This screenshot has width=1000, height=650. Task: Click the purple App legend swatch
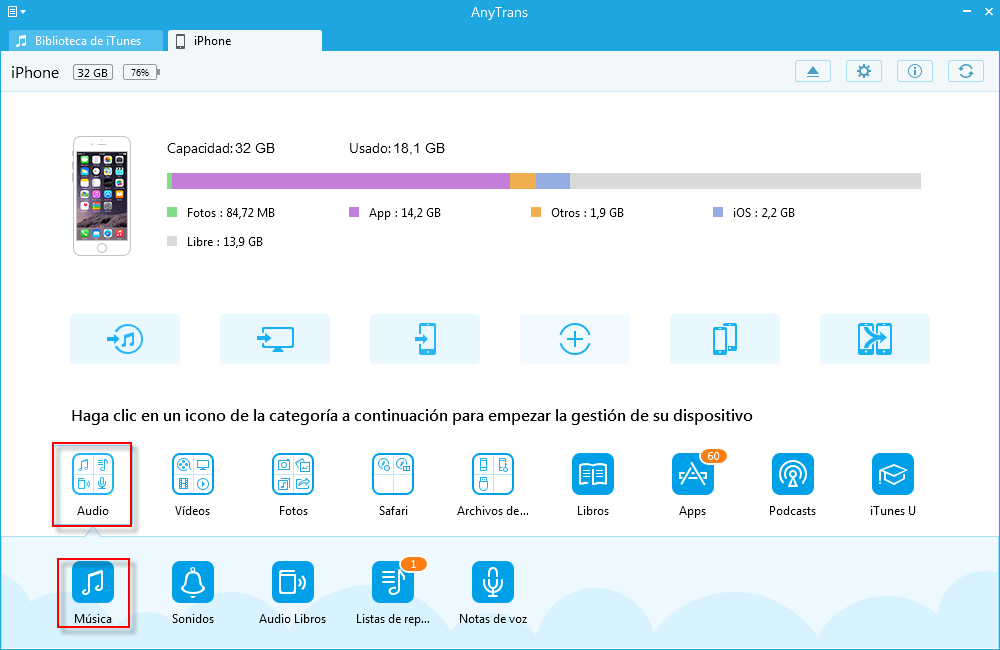pyautogui.click(x=354, y=212)
